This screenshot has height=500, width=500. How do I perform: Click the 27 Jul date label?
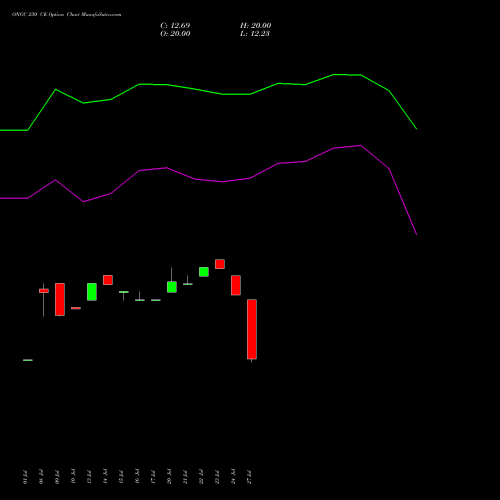250,477
